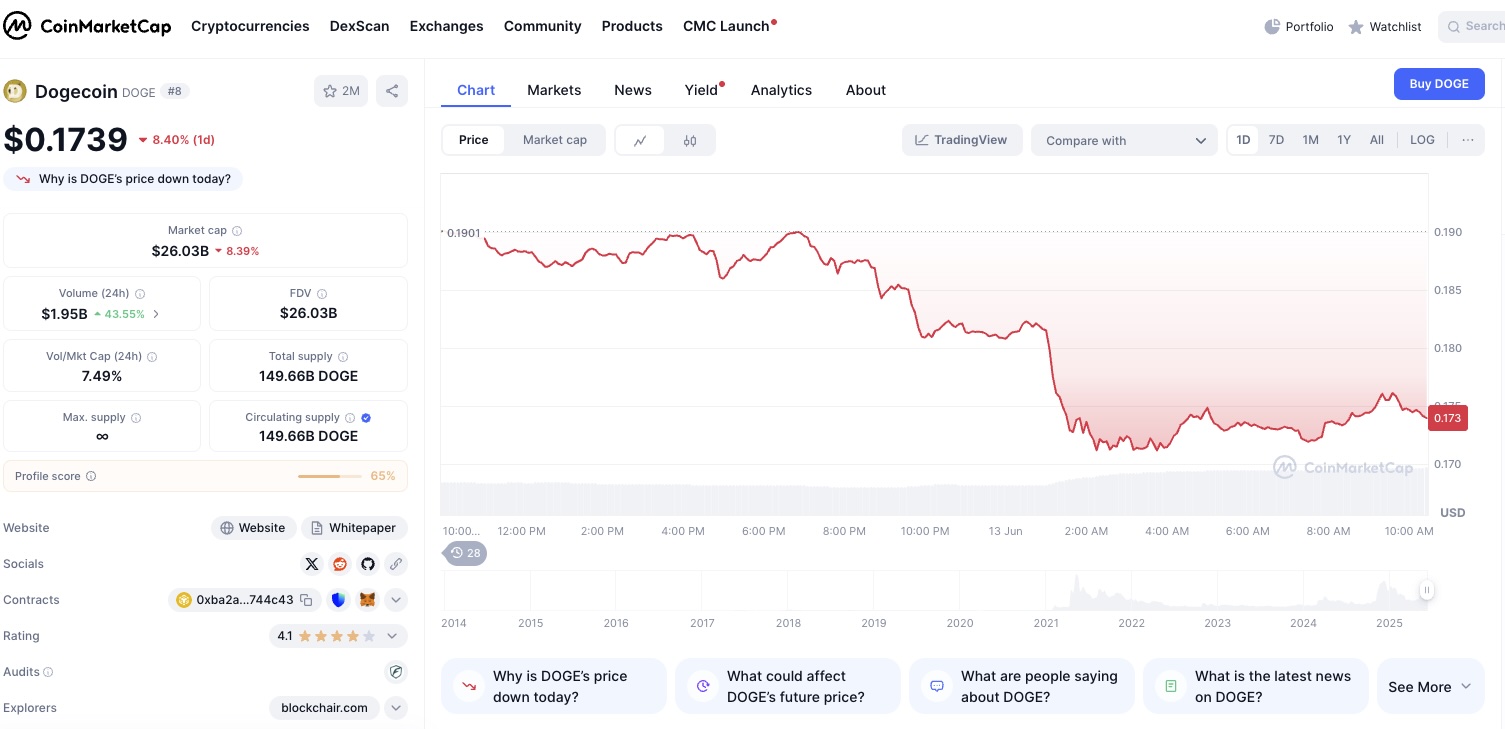The height and width of the screenshot is (729, 1505).
Task: Click the MetaMask fox icon
Action: click(x=367, y=600)
